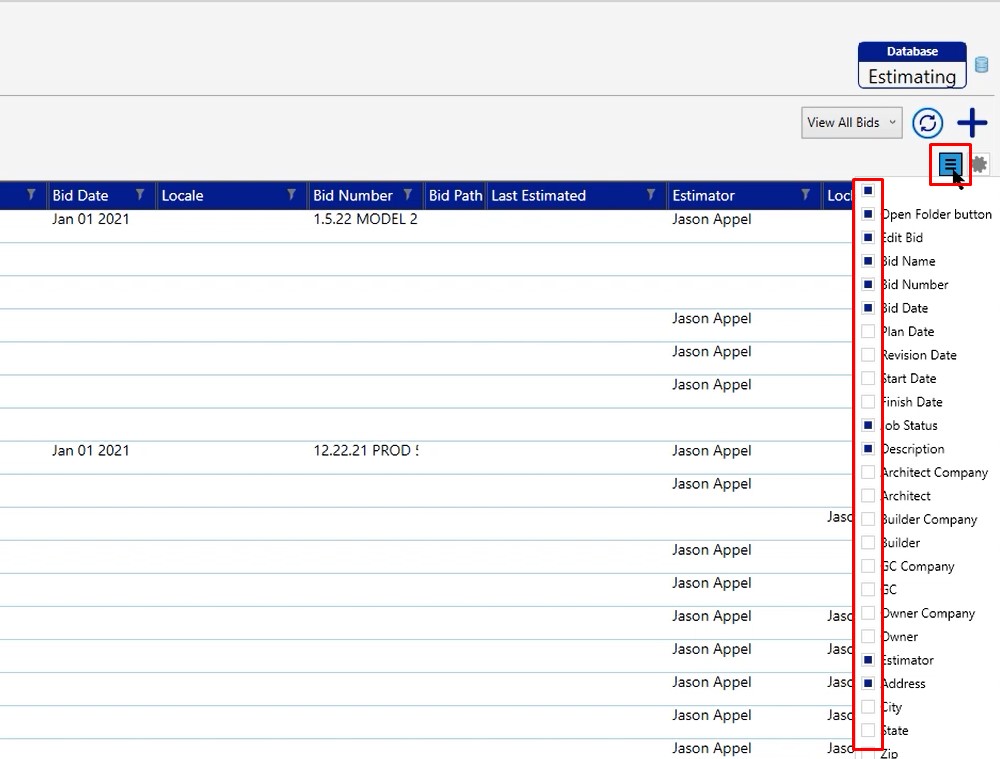The image size is (1000, 759).
Task: Click the Bid Path column header
Action: (454, 195)
